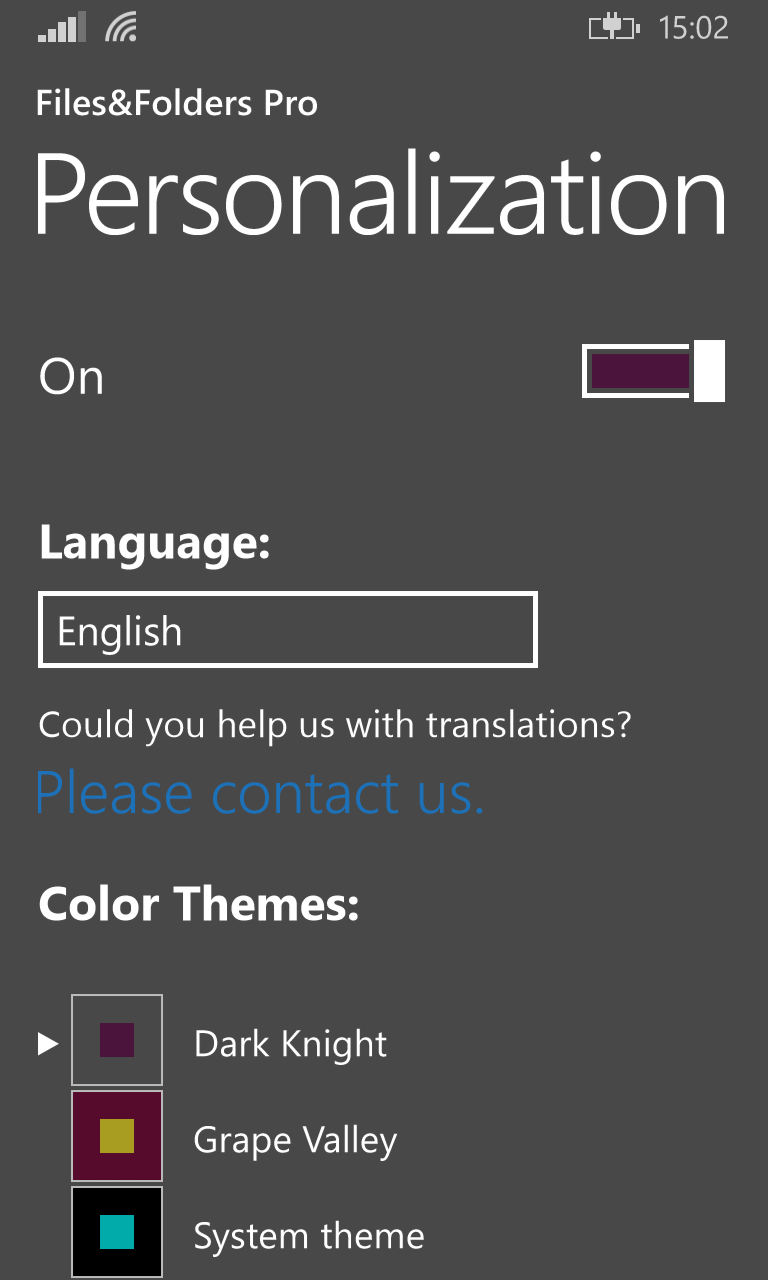Screen dimensions: 768x1280
Task: Click the On label text
Action: tap(71, 377)
